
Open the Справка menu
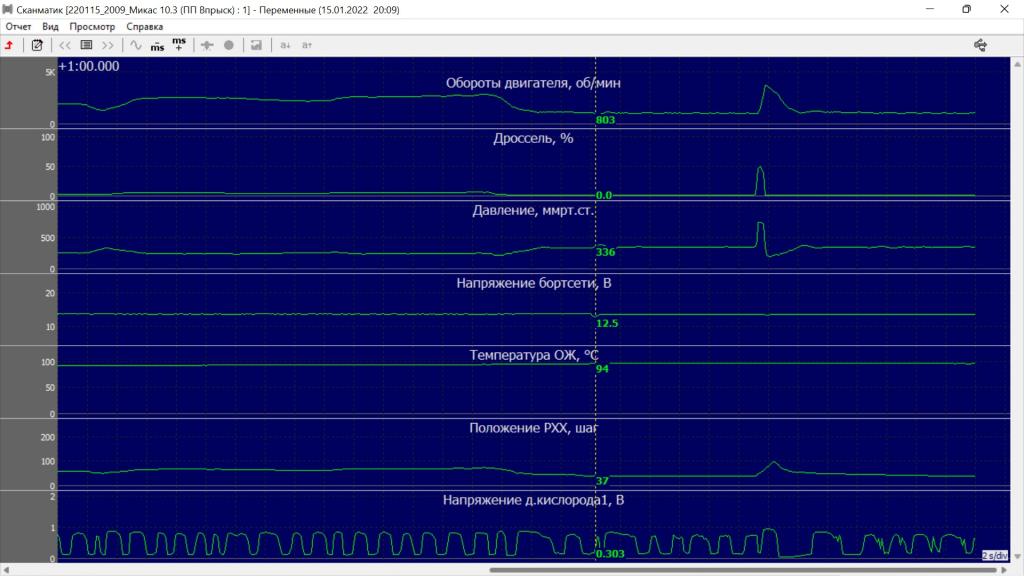144,27
